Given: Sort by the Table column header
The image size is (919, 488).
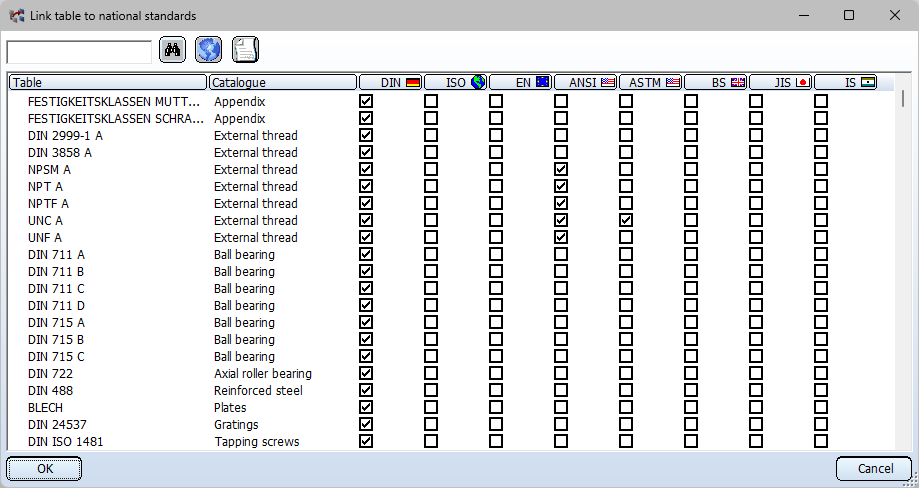Looking at the screenshot, I should (108, 83).
